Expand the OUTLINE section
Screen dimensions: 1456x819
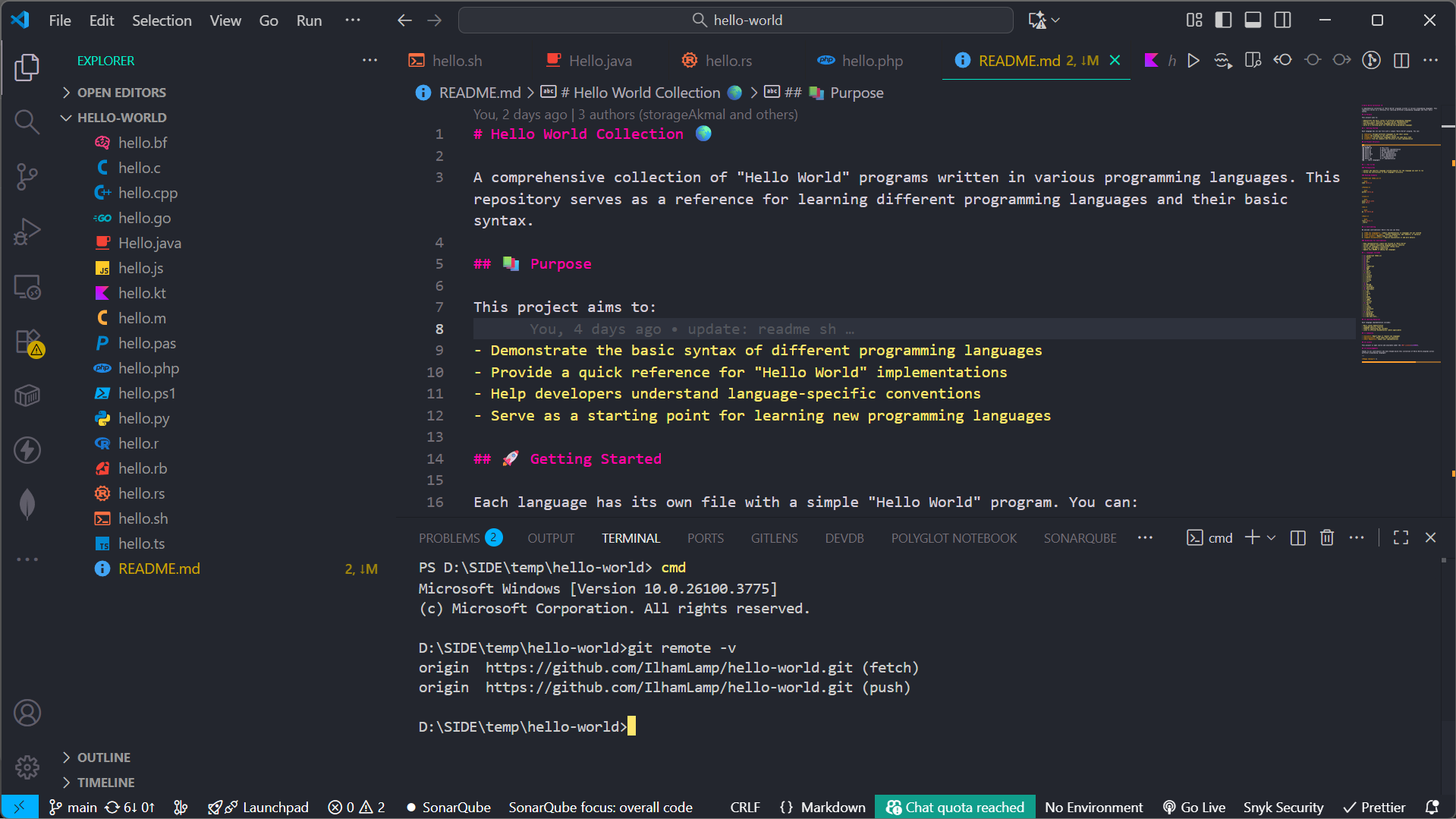coord(104,758)
